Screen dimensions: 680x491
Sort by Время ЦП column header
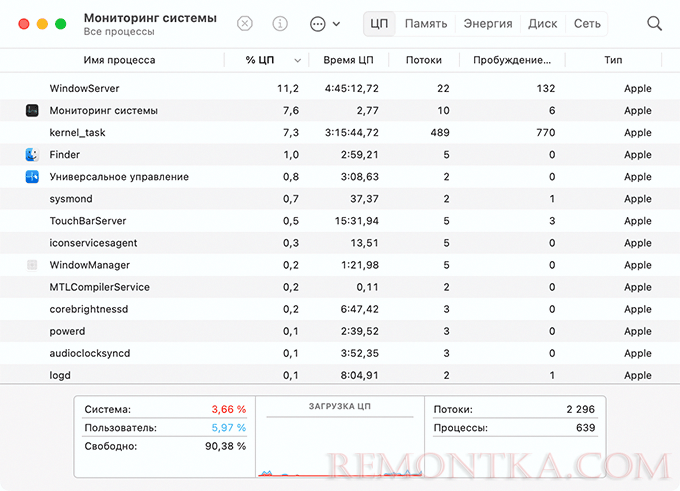348,60
